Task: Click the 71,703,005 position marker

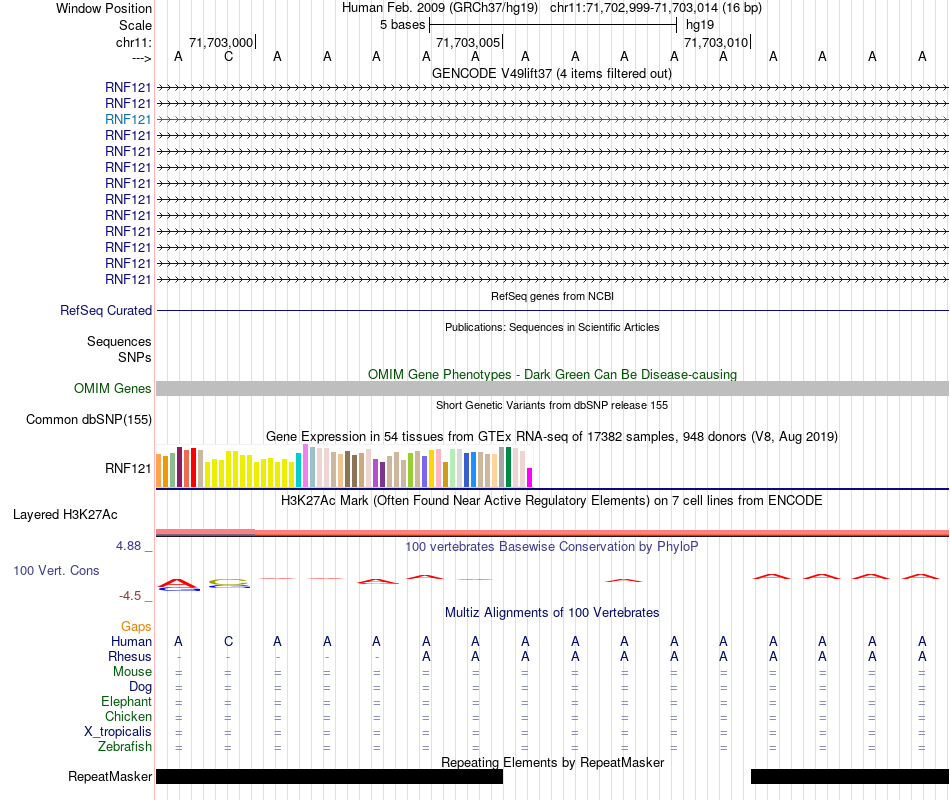Action: (469, 42)
